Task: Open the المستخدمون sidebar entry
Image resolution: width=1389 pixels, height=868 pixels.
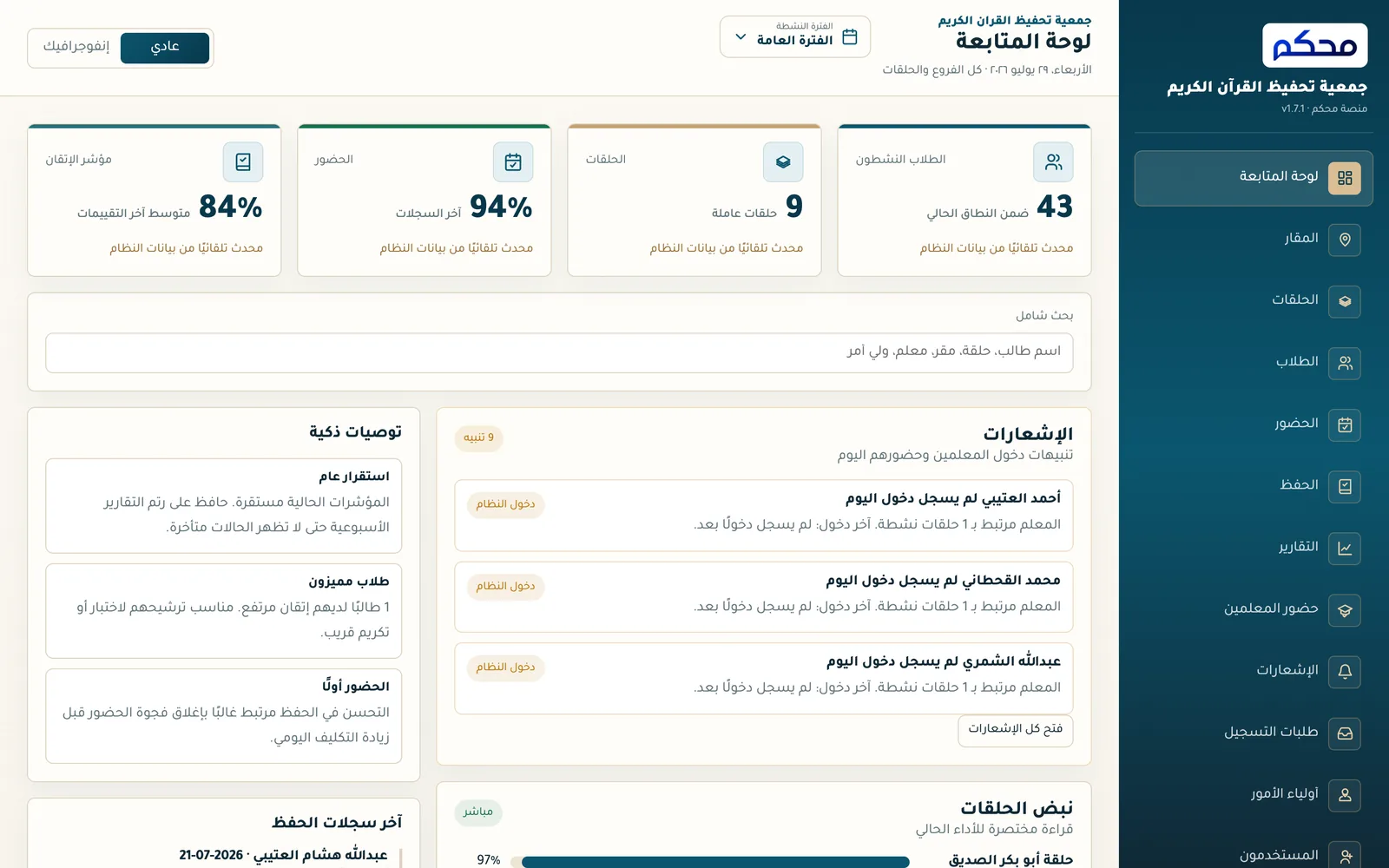Action: [x=1254, y=853]
